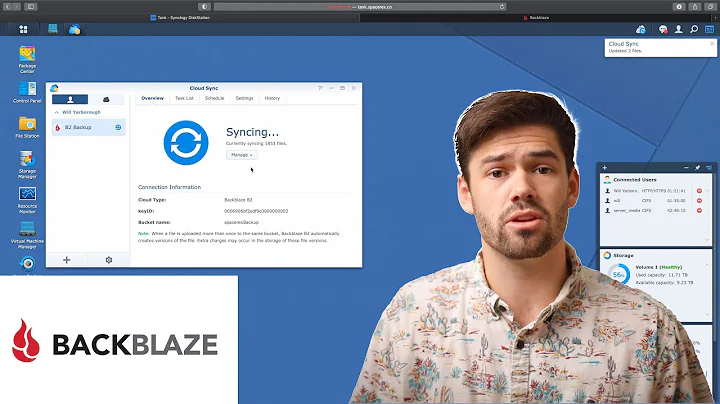Click the 'Backblaze B2' cloud type value
Screen dimensions: 720x404
pos(238,200)
